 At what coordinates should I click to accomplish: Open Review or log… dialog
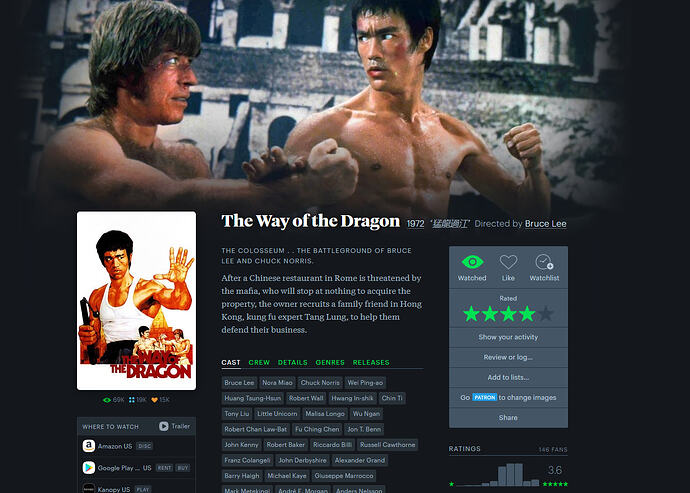coord(508,357)
